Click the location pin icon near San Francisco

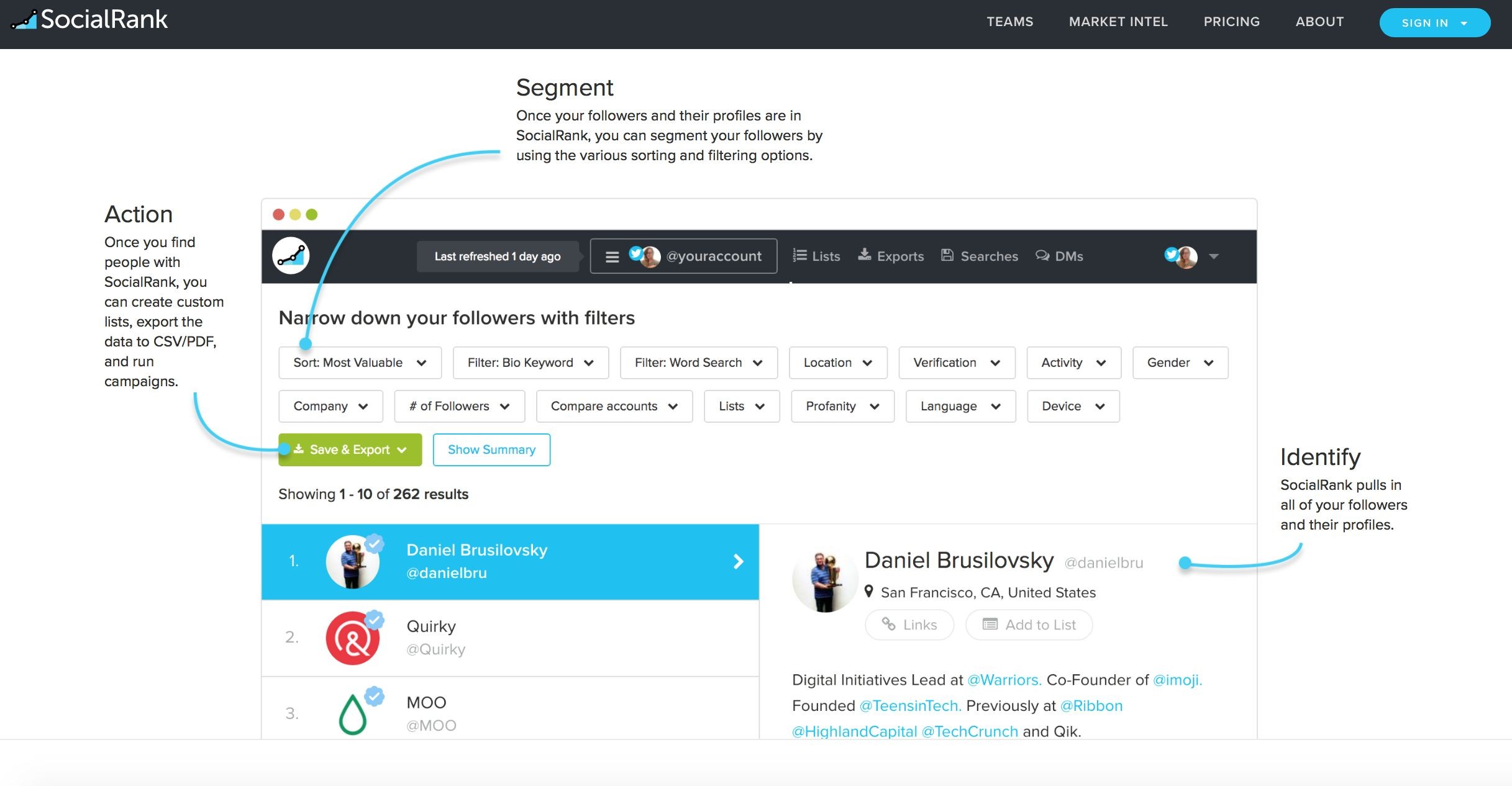tap(869, 591)
